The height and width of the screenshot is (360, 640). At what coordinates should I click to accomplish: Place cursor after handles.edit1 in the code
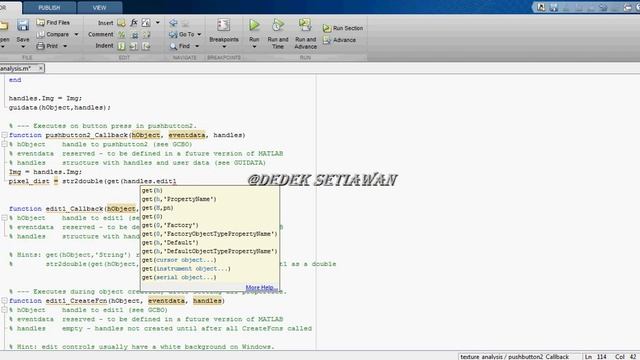[177, 181]
